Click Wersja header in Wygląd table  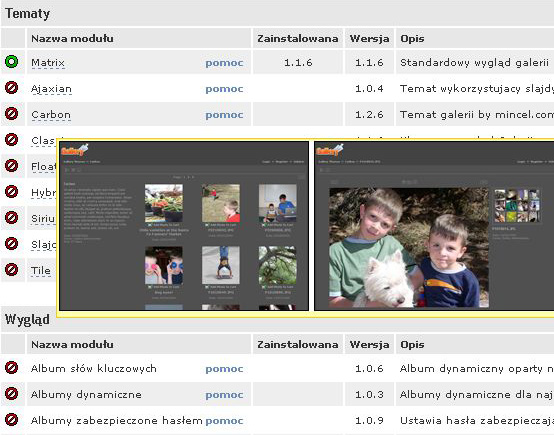click(370, 345)
